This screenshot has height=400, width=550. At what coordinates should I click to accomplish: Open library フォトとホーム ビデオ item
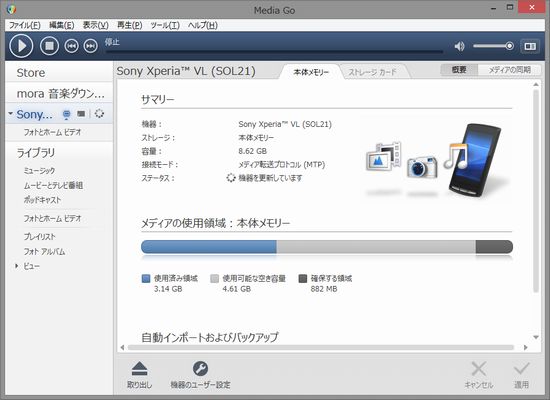coord(52,218)
